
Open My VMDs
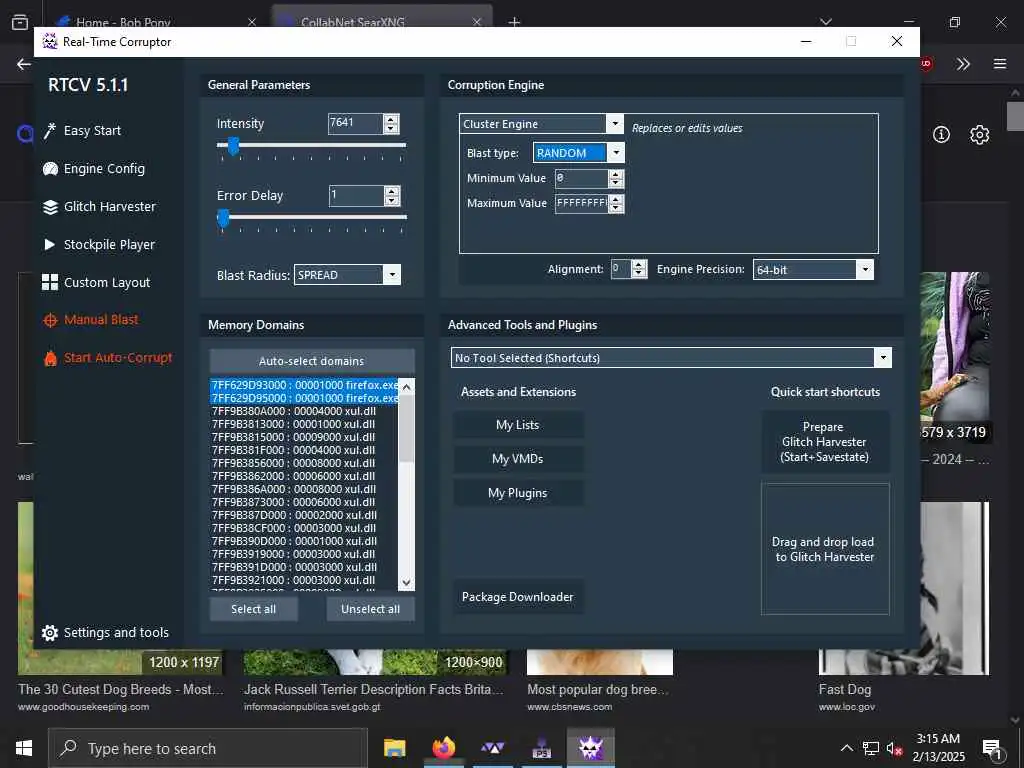[518, 458]
